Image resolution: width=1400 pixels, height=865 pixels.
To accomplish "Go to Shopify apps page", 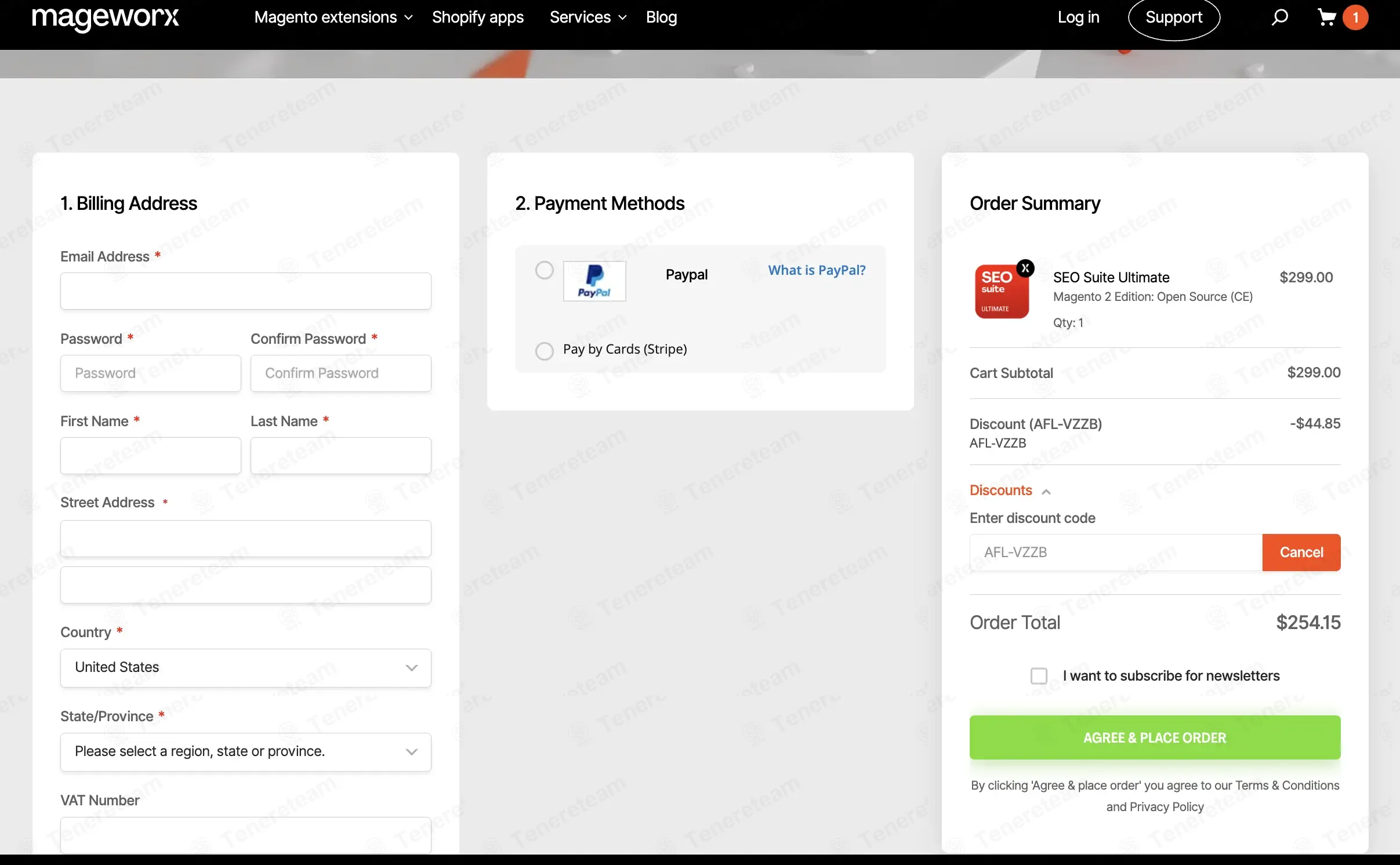I will point(478,17).
